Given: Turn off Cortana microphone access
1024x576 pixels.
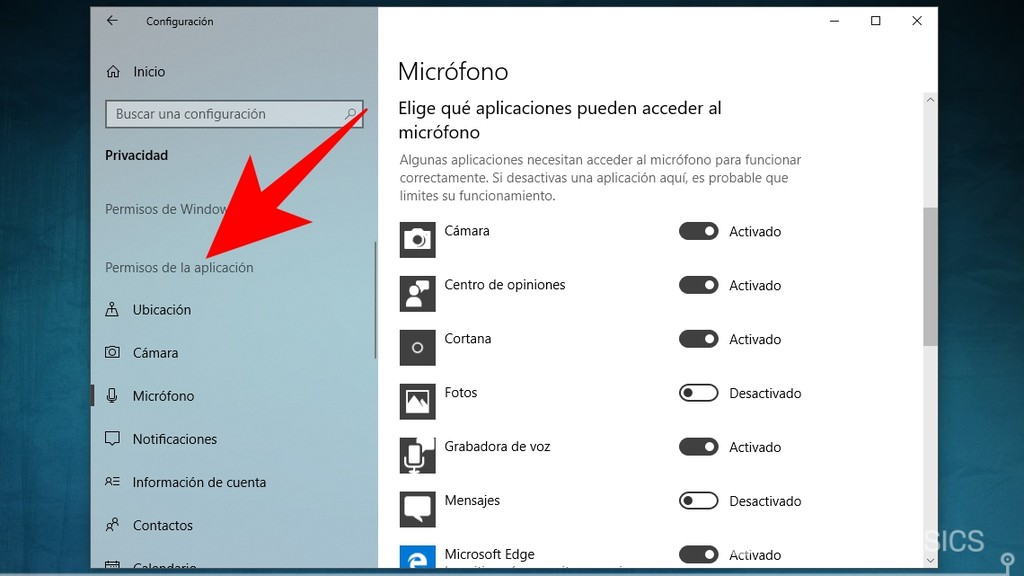Looking at the screenshot, I should pyautogui.click(x=698, y=339).
